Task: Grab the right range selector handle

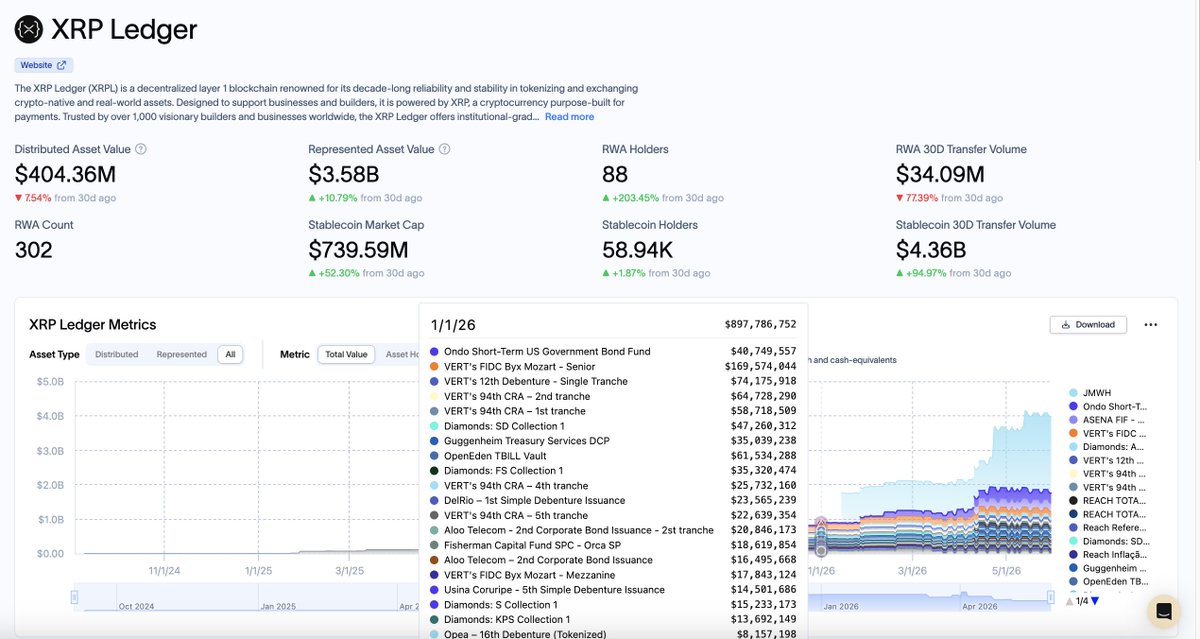Action: coord(1050,597)
